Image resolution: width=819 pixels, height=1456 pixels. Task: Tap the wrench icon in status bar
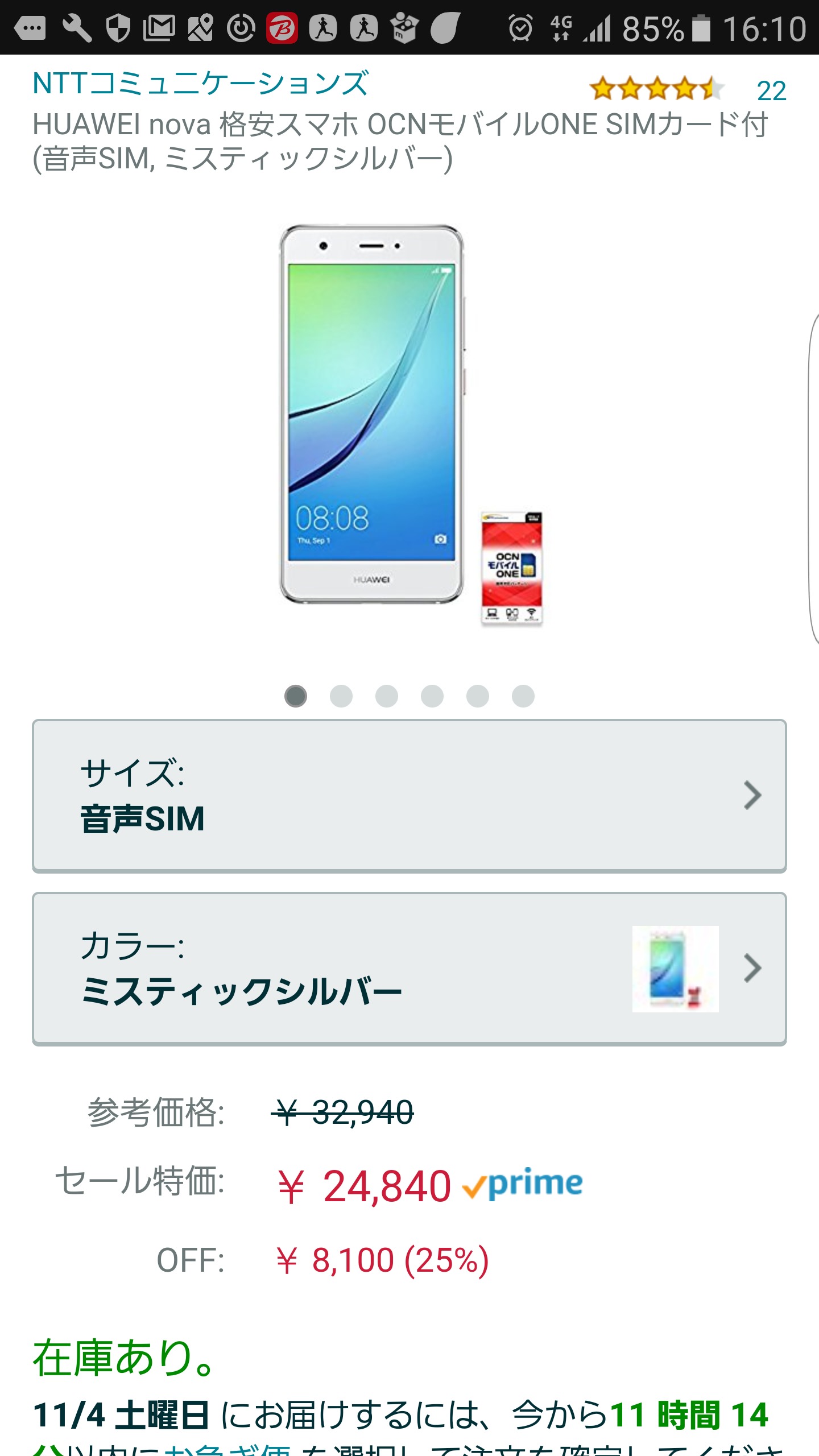[77, 28]
